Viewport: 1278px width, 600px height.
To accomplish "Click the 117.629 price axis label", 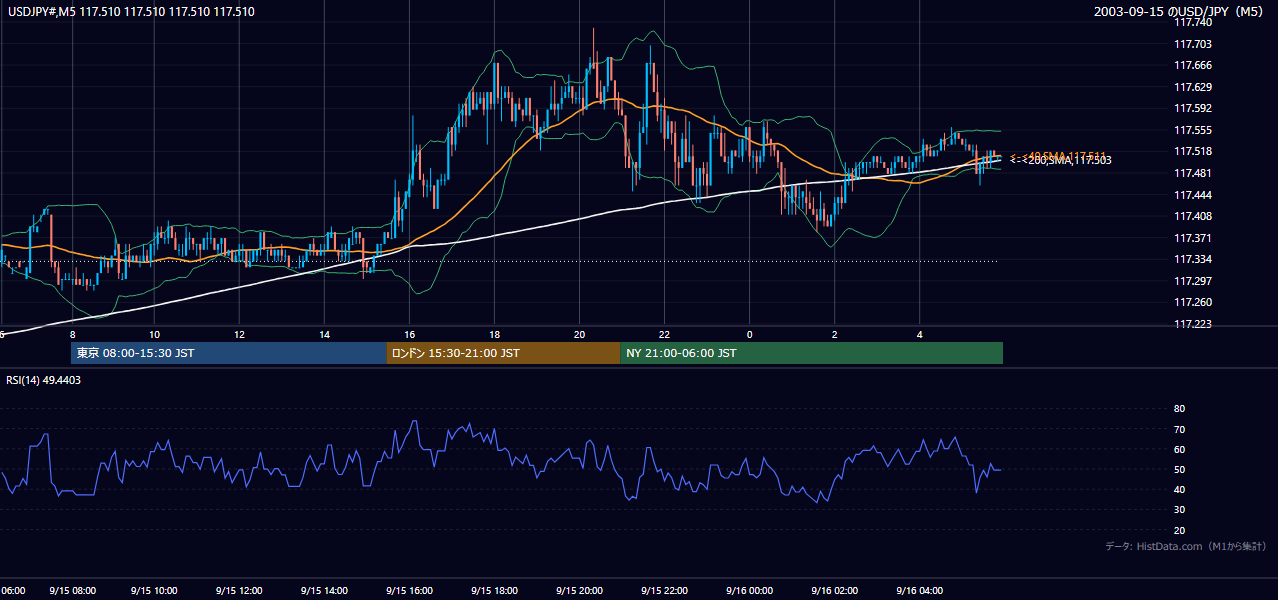I will [1192, 87].
